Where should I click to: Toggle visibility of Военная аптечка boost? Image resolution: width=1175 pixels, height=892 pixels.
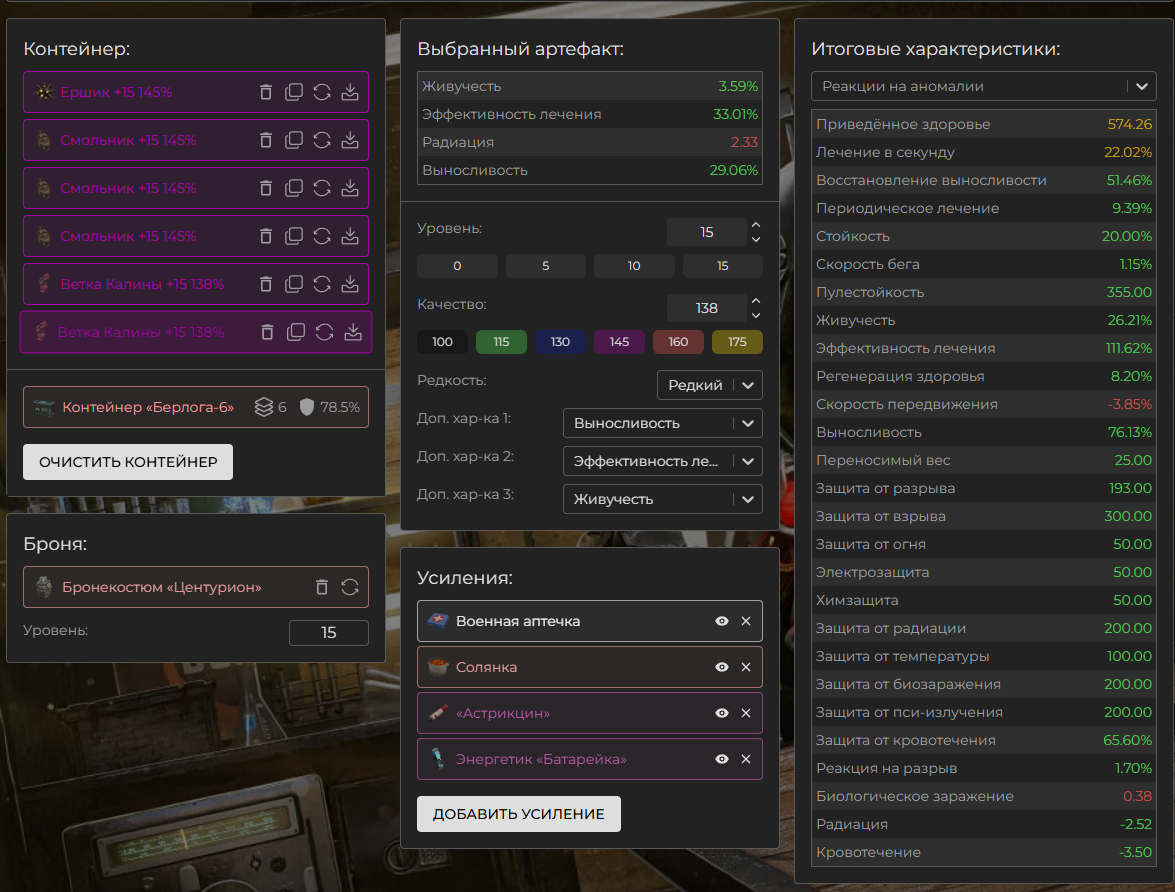point(721,621)
